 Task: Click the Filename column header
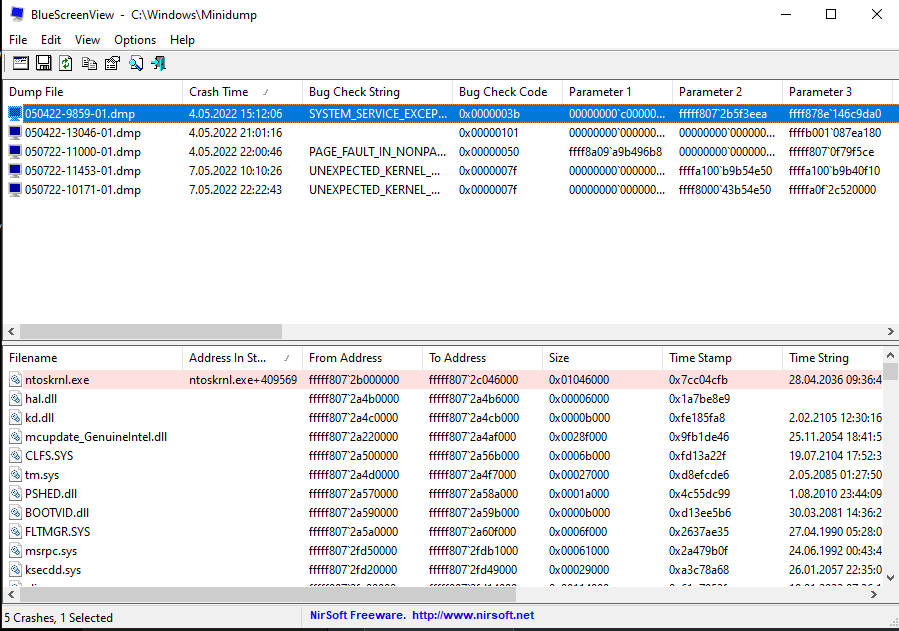33,358
